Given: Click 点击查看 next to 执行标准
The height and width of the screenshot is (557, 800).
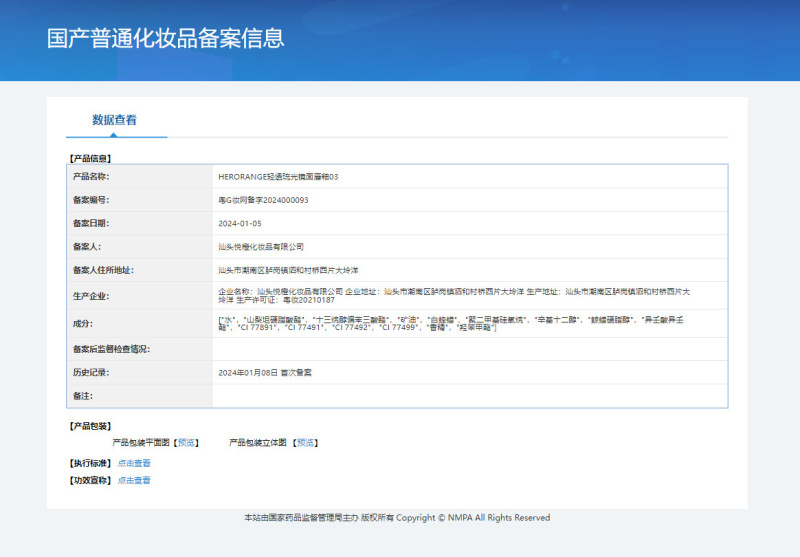Looking at the screenshot, I should coord(134,463).
